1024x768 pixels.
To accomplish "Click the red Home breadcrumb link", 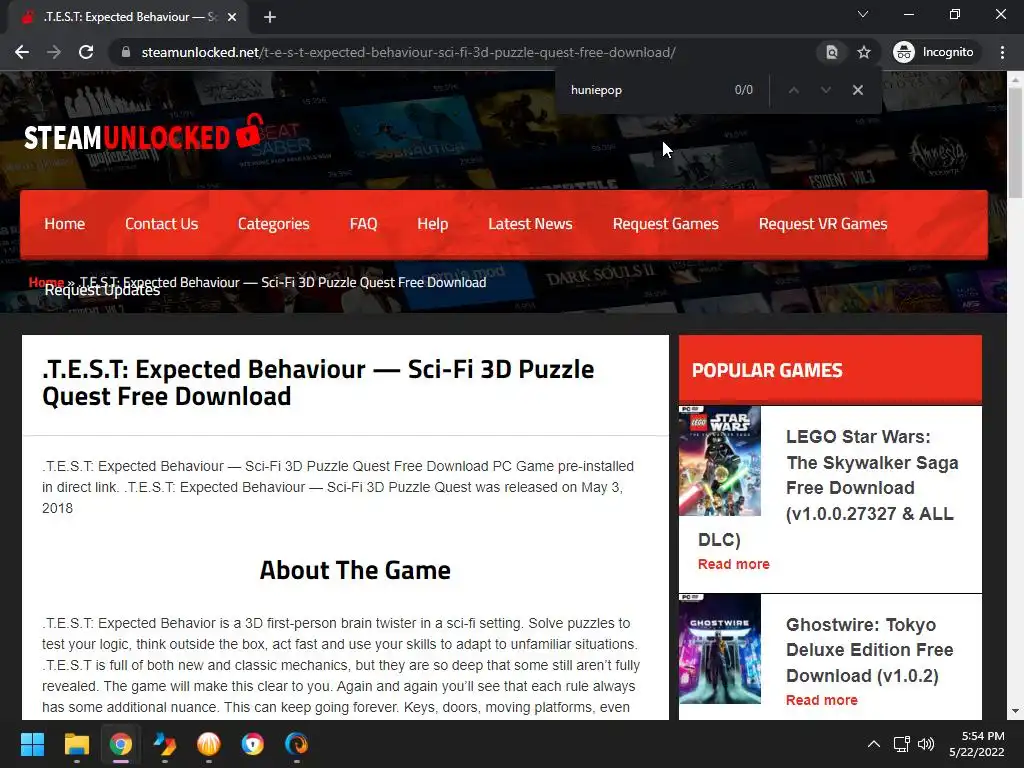I will pos(46,282).
